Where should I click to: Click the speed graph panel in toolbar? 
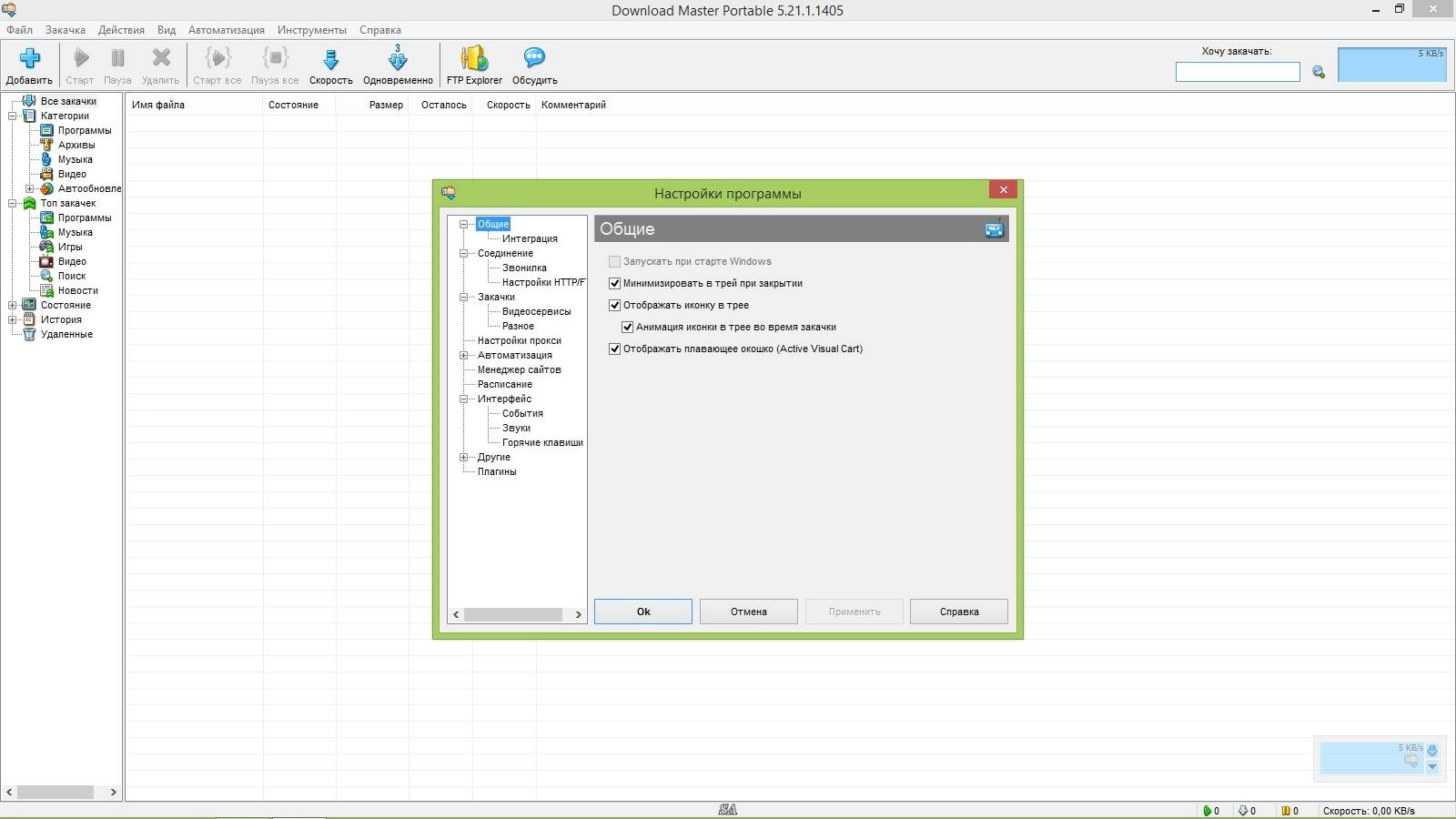1391,65
